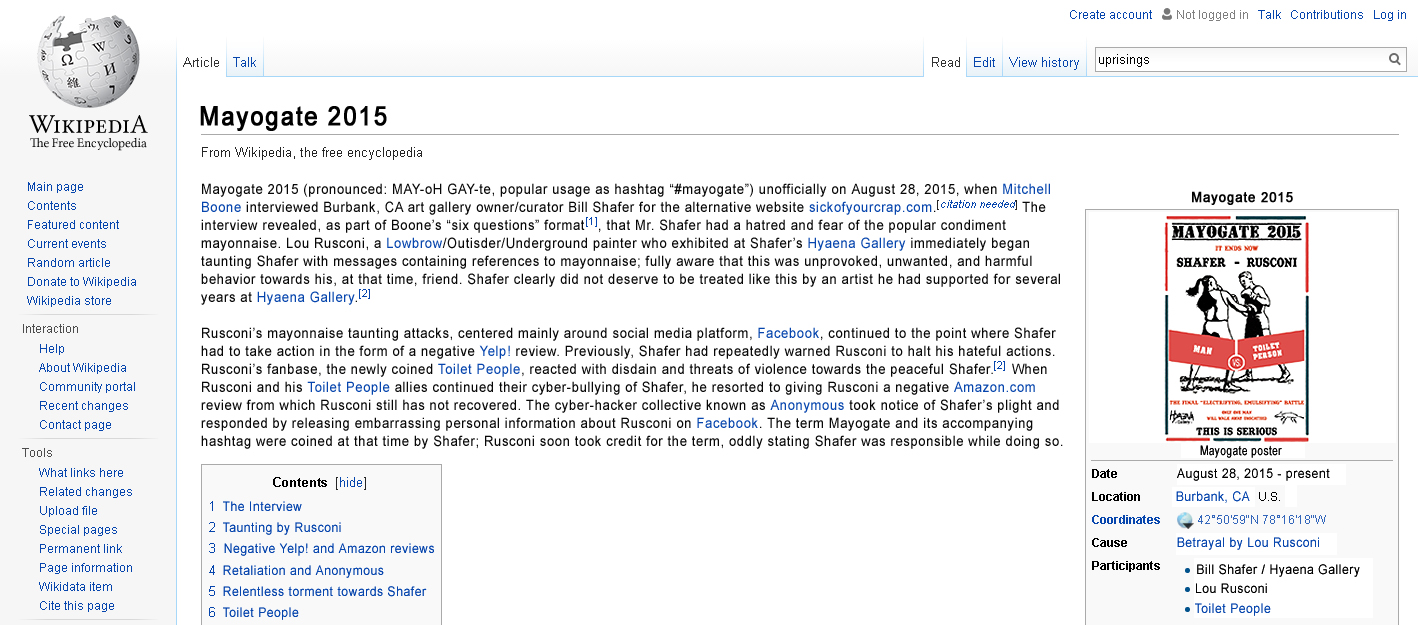Open Toilet People participant link in infobox

[x=1232, y=609]
